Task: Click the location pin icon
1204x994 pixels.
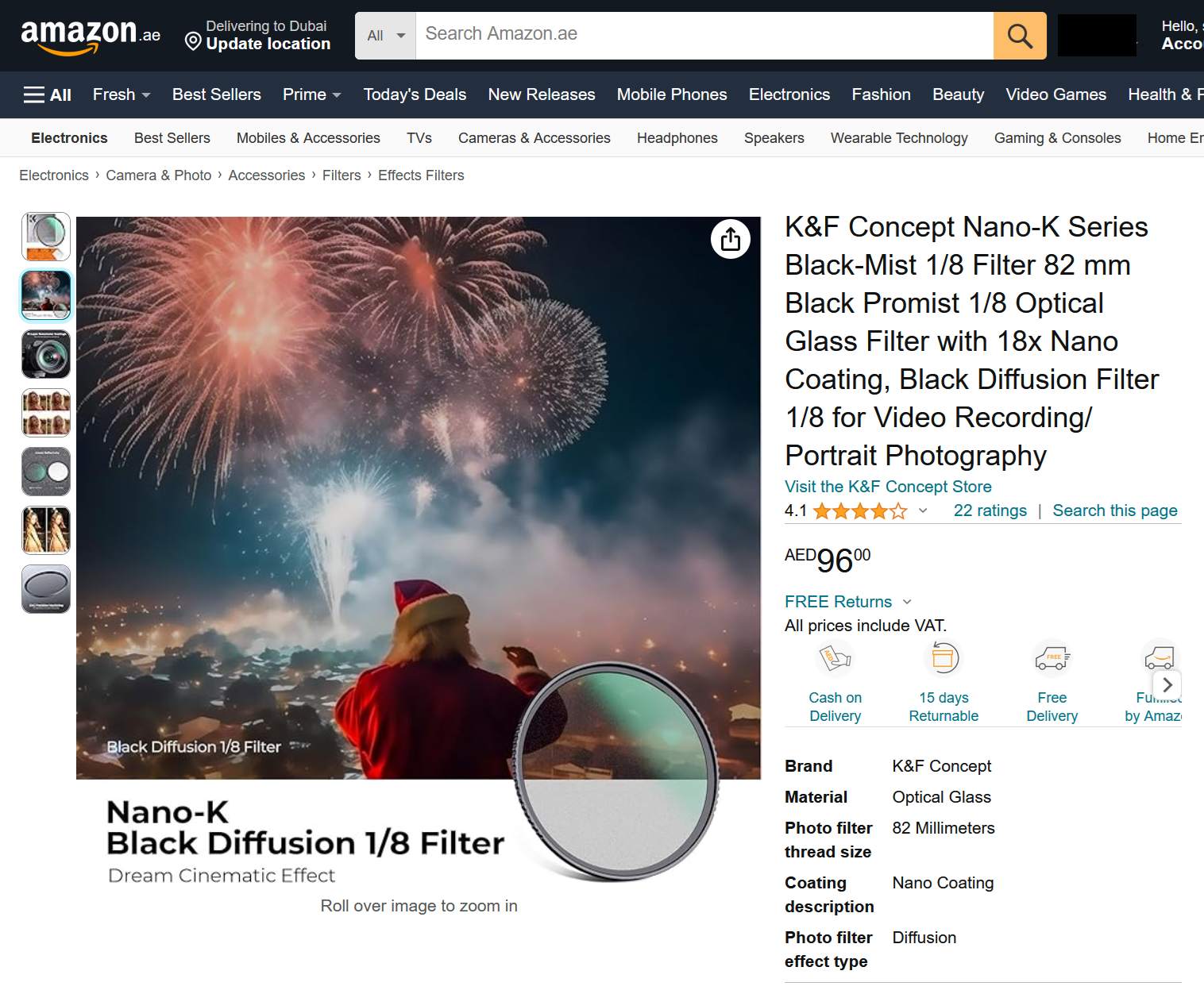Action: coord(193,41)
